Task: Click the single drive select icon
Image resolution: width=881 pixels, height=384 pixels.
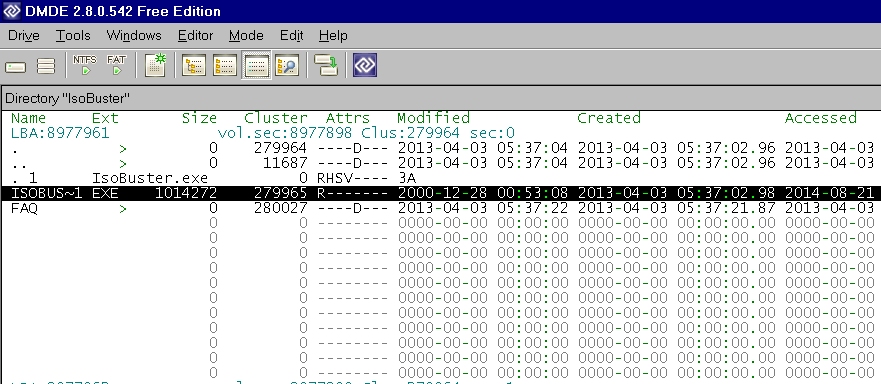Action: (16, 67)
